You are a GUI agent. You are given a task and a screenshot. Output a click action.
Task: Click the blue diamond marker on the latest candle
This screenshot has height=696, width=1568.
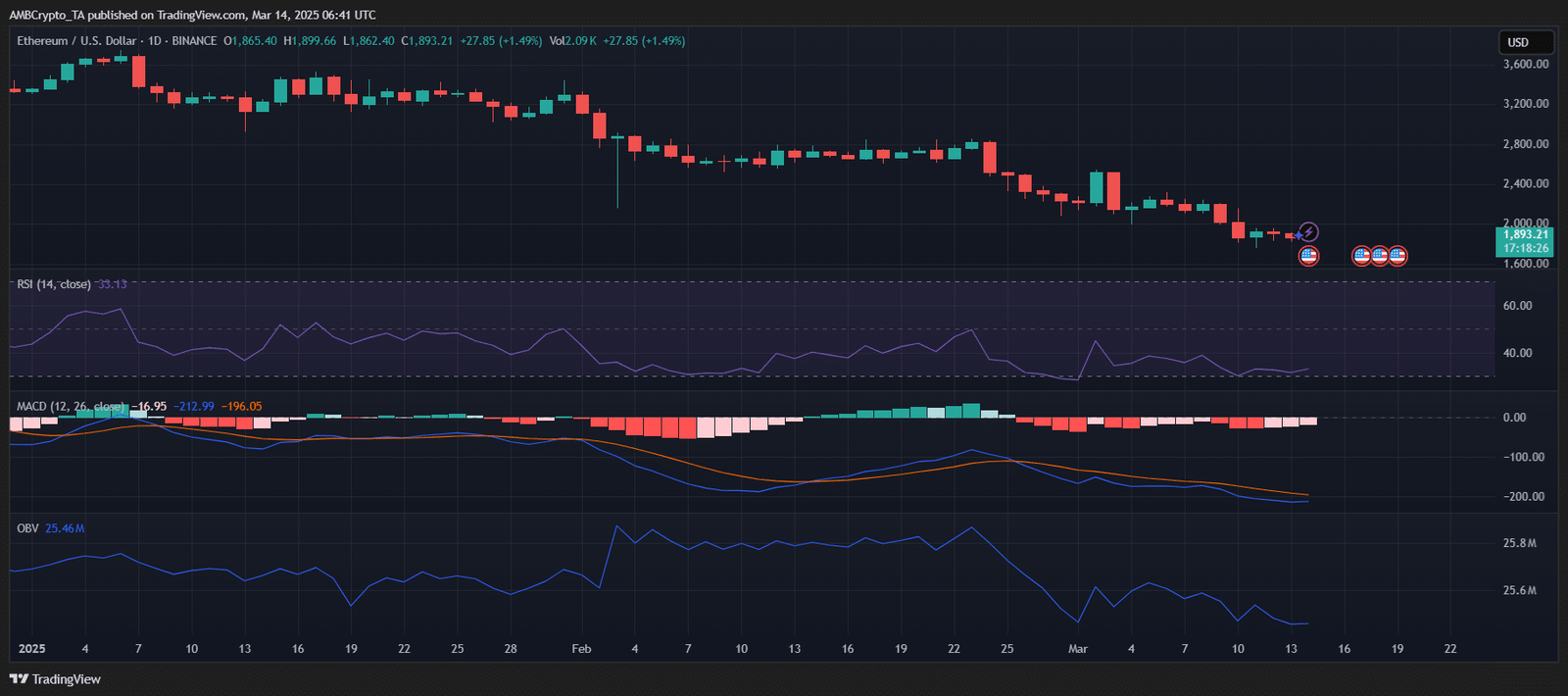(1298, 235)
